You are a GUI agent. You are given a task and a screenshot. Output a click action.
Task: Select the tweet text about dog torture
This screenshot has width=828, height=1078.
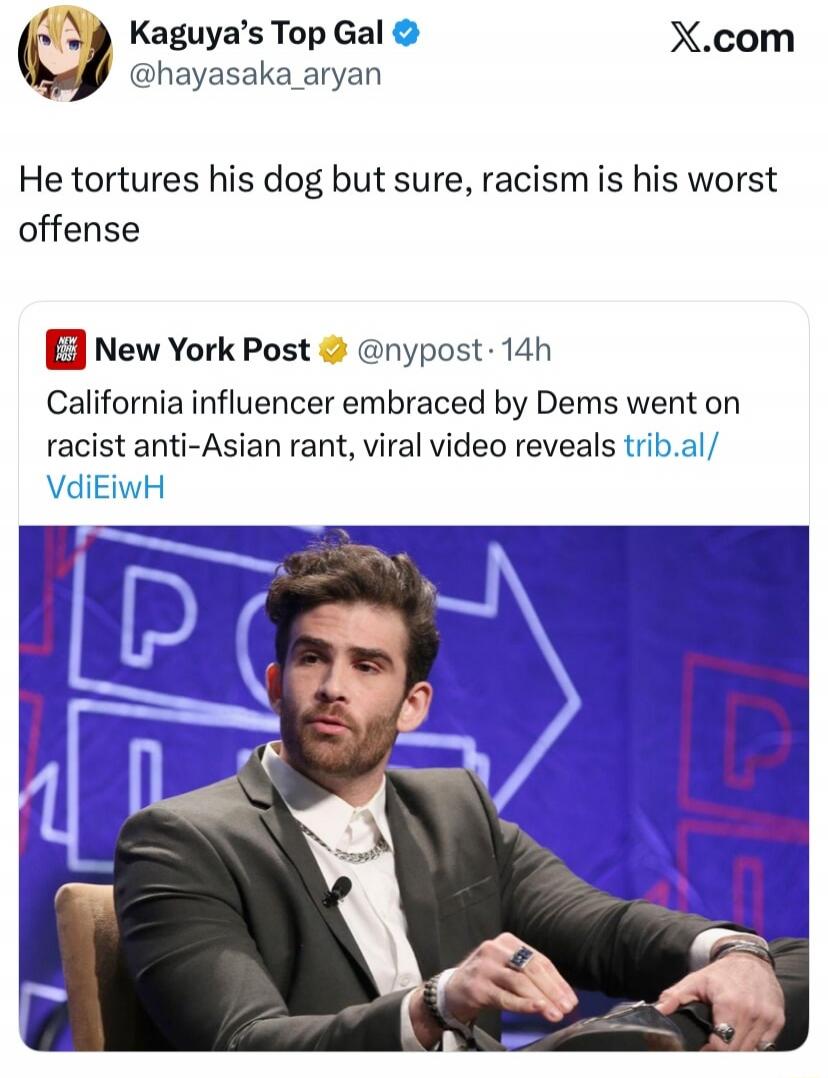(397, 178)
